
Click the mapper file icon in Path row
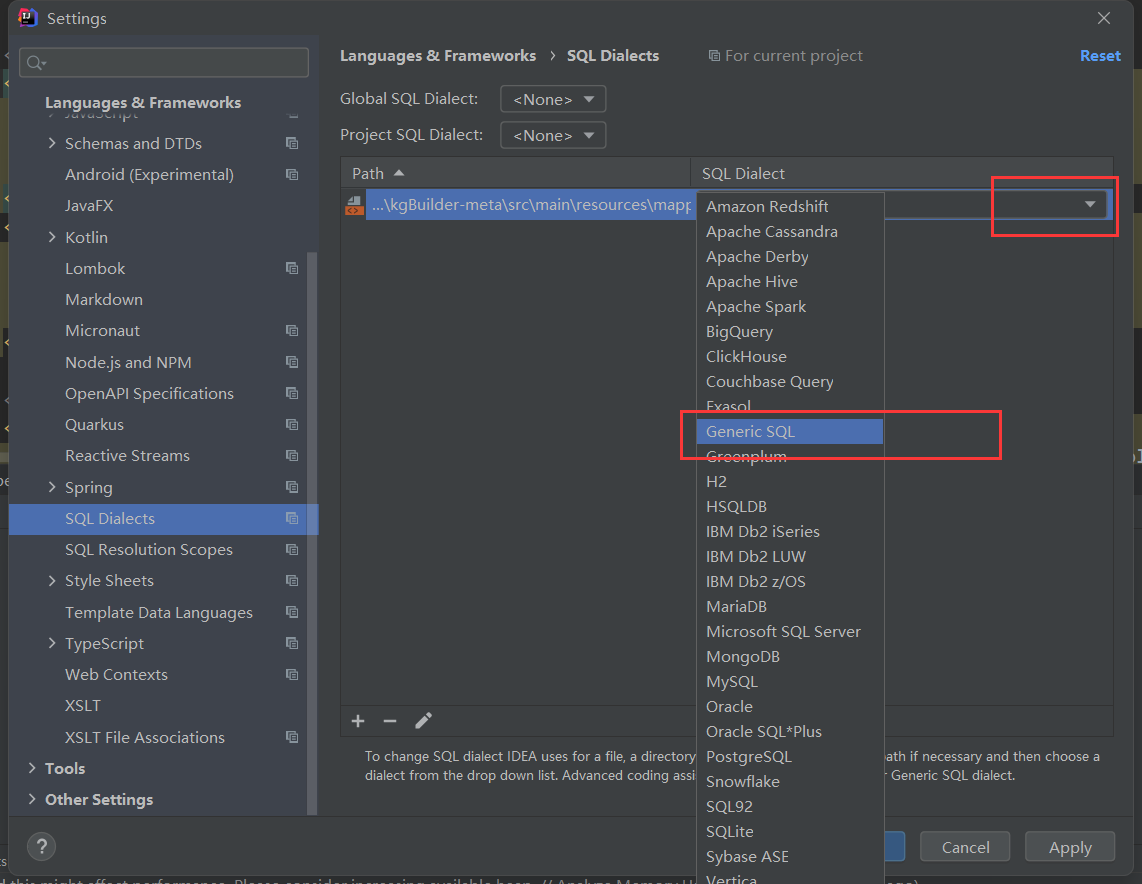point(354,205)
